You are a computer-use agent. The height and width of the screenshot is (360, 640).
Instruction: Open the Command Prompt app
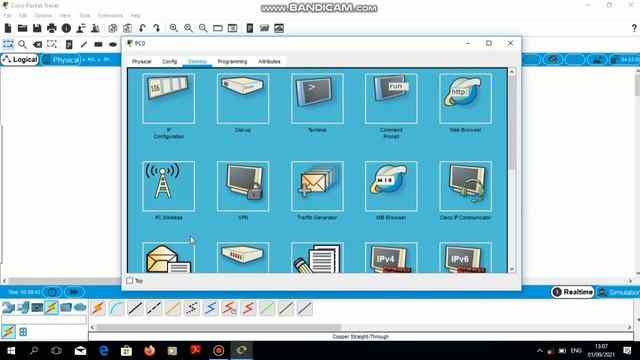tap(391, 98)
